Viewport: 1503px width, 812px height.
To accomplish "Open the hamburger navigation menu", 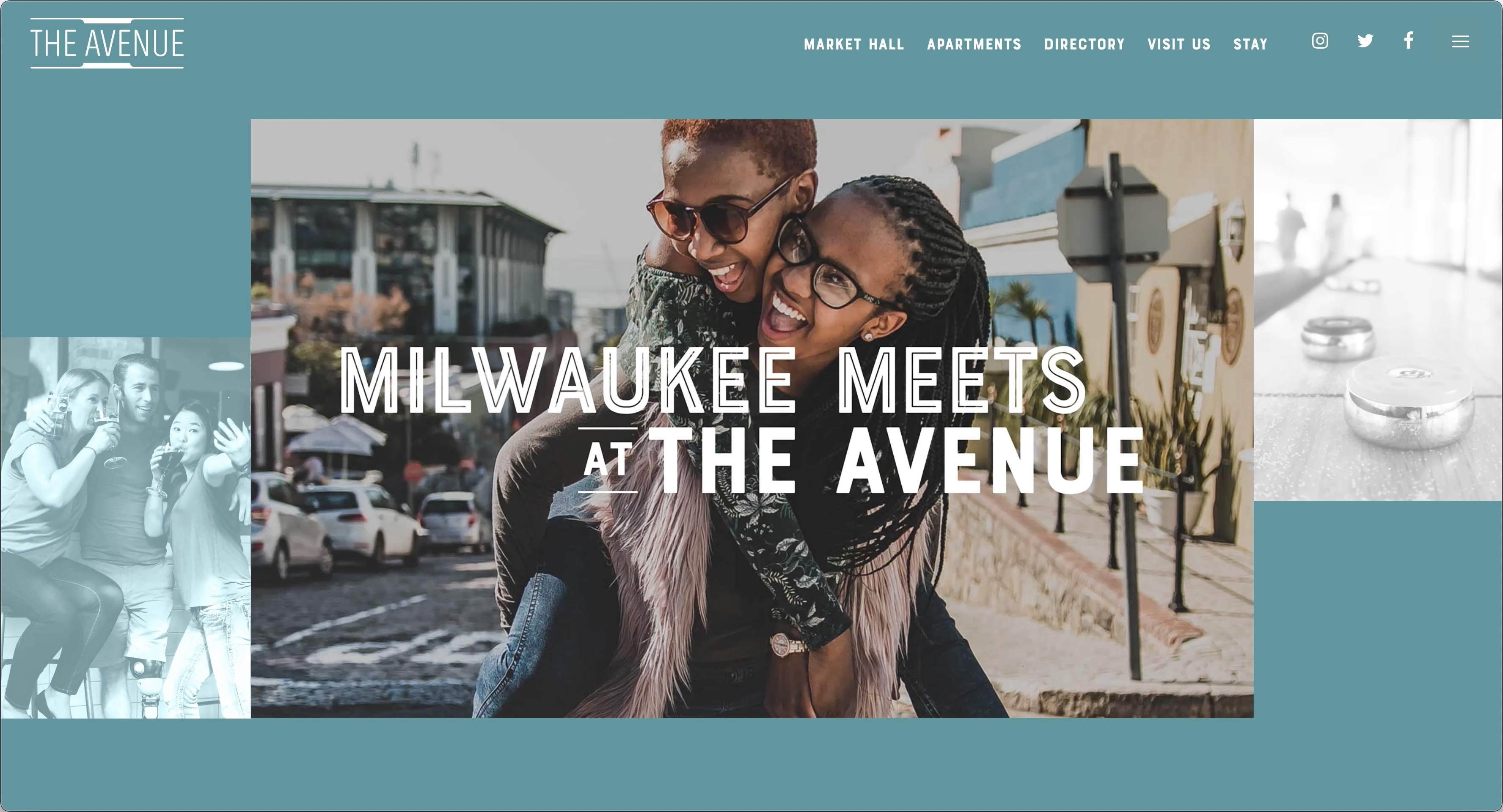I will coord(1460,41).
